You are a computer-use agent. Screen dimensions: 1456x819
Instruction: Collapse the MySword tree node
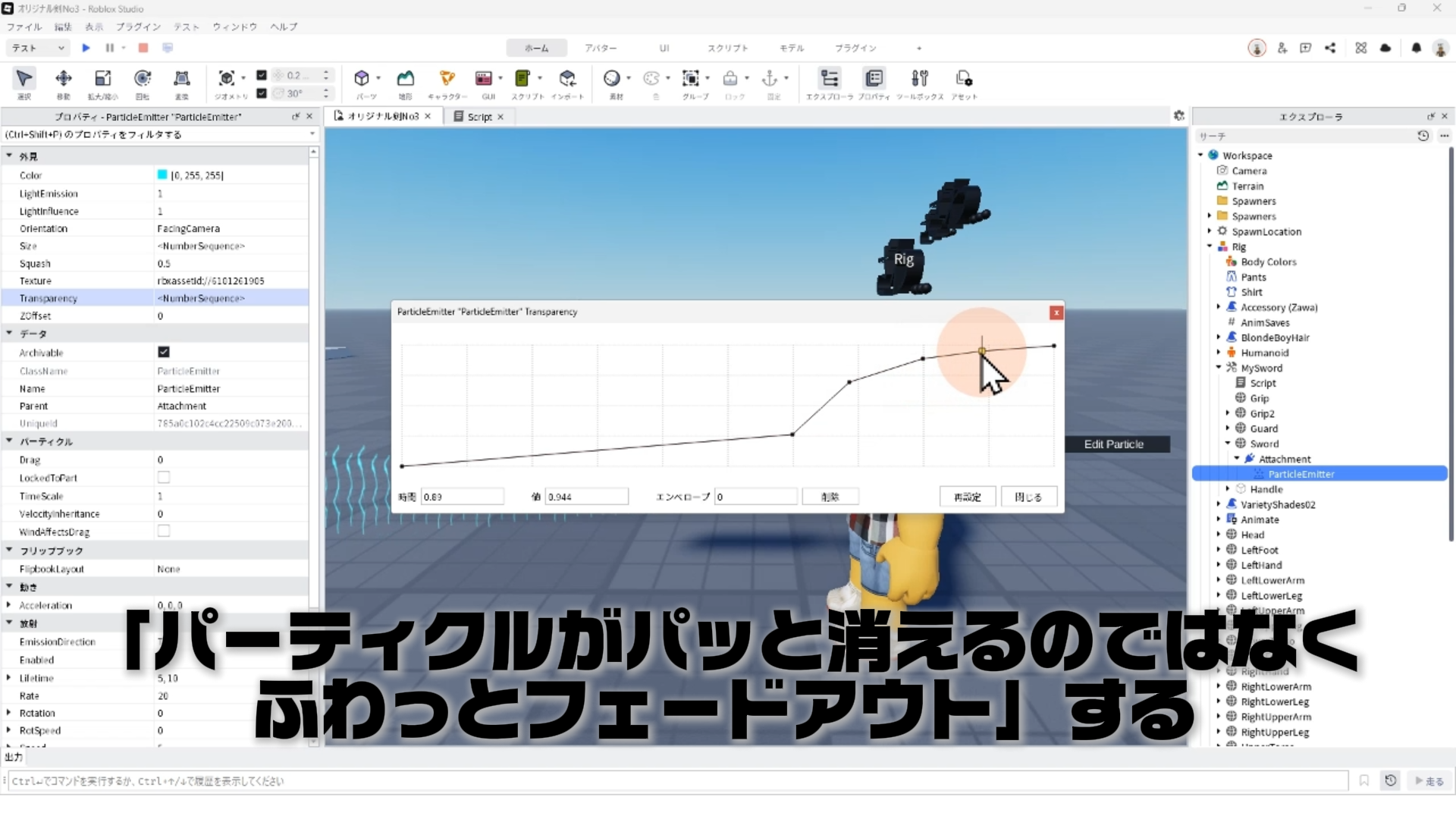coord(1219,368)
